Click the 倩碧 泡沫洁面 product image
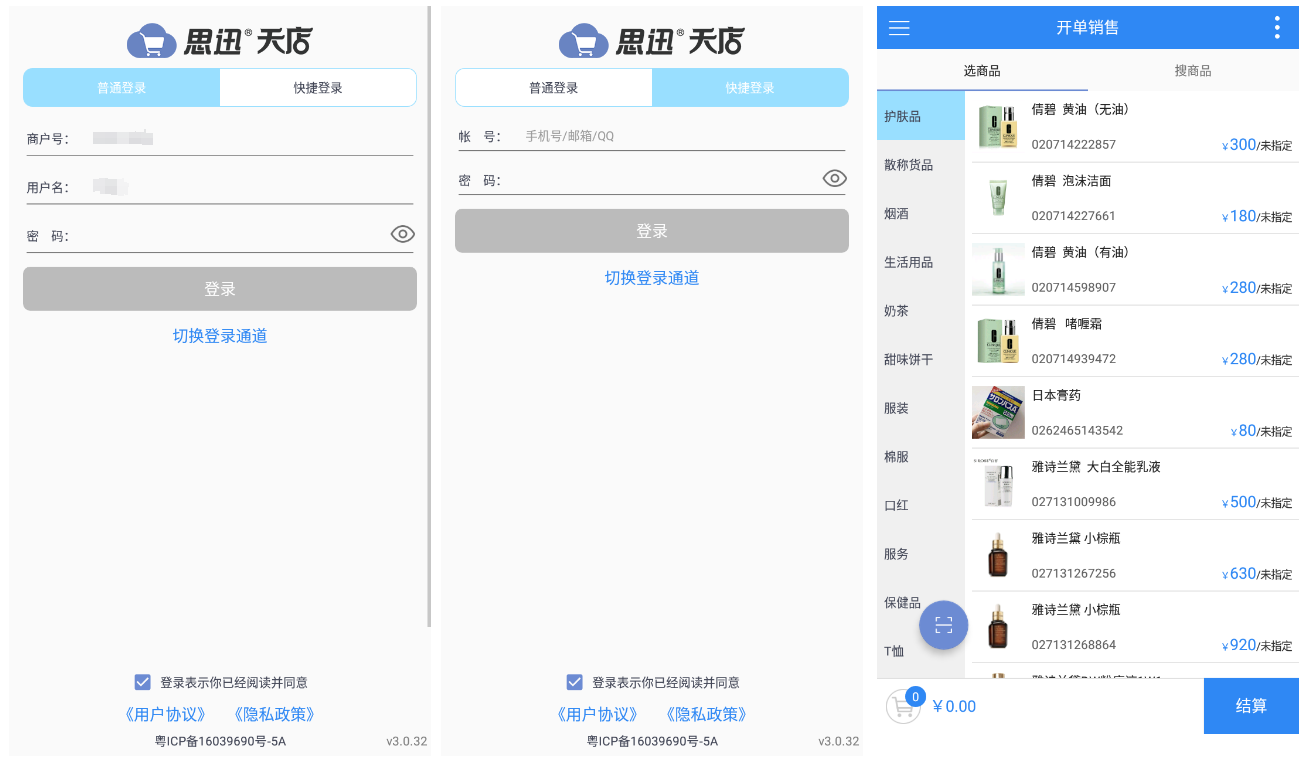This screenshot has height=758, width=1314. 998,198
